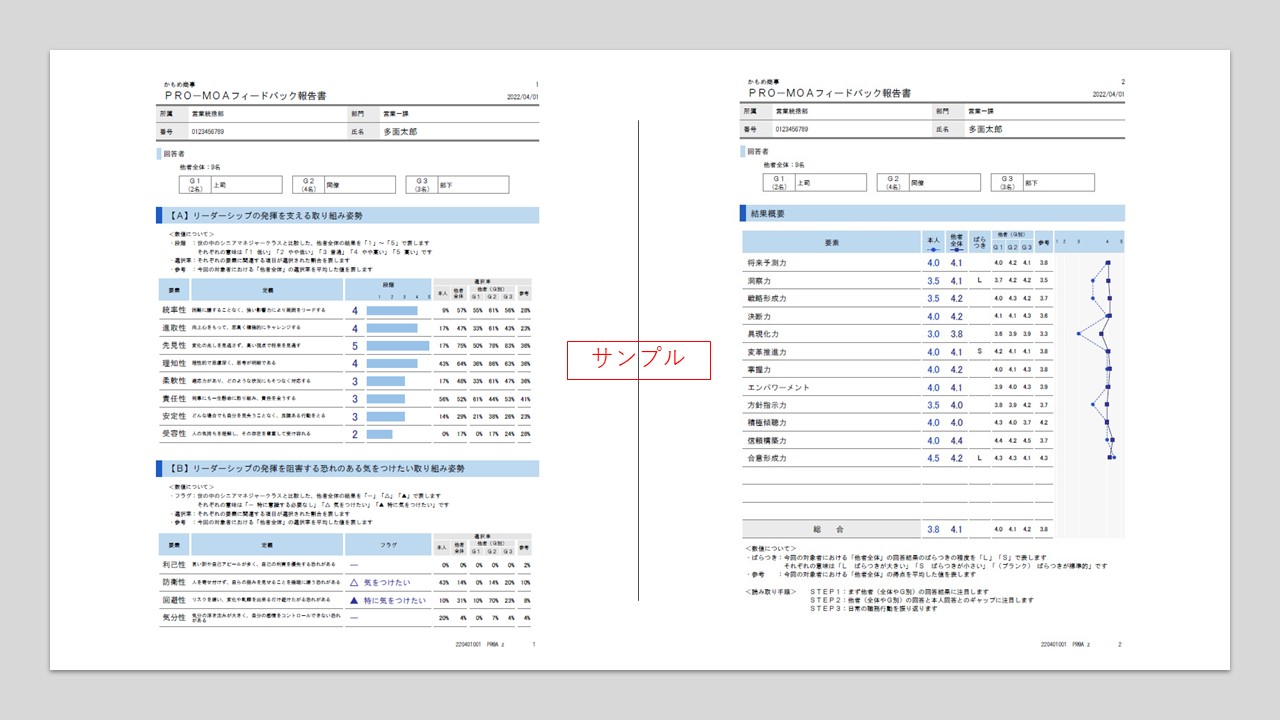1280x720 pixels.
Task: Click the G1 上司 box on the left page
Action: click(230, 184)
